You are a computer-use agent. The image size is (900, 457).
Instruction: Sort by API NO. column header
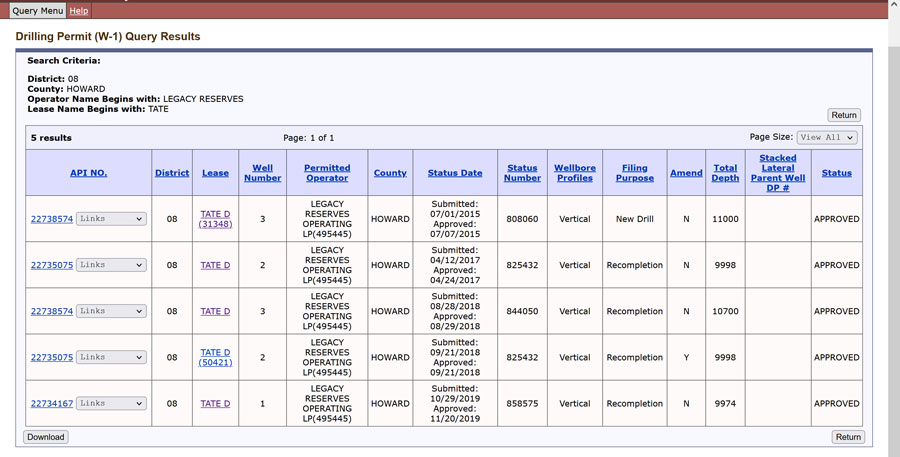pyautogui.click(x=88, y=173)
